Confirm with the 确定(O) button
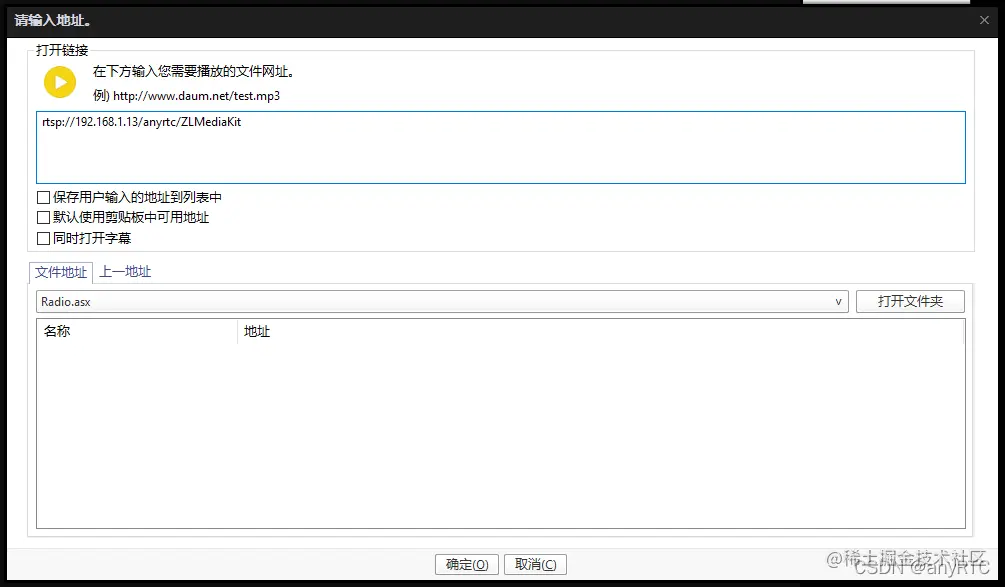This screenshot has height=587, width=1005. pyautogui.click(x=467, y=565)
